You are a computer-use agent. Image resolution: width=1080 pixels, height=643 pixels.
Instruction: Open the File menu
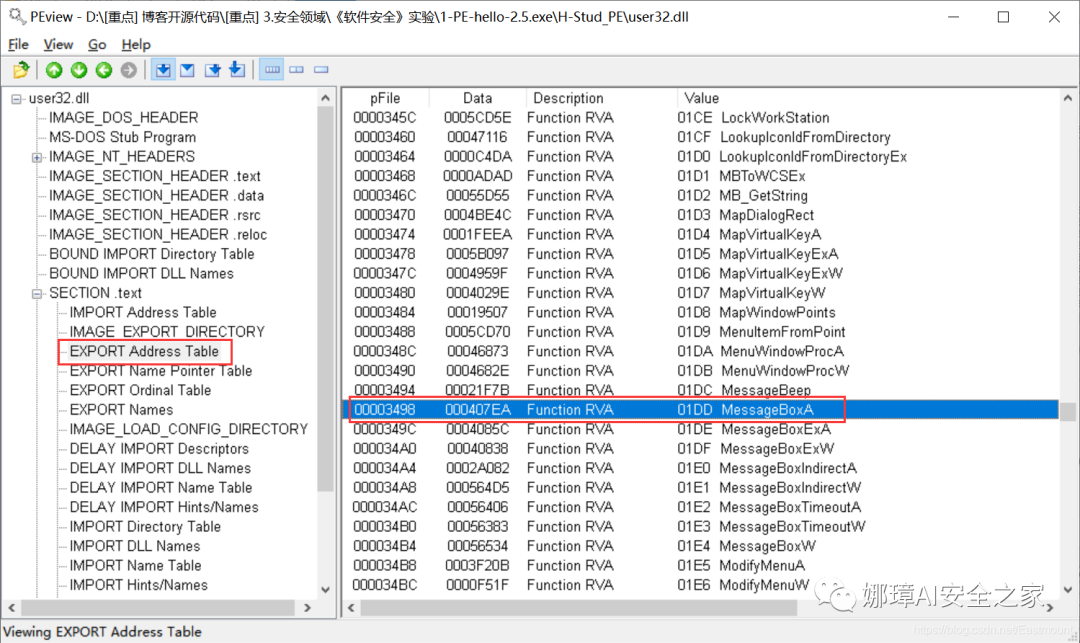pos(18,45)
